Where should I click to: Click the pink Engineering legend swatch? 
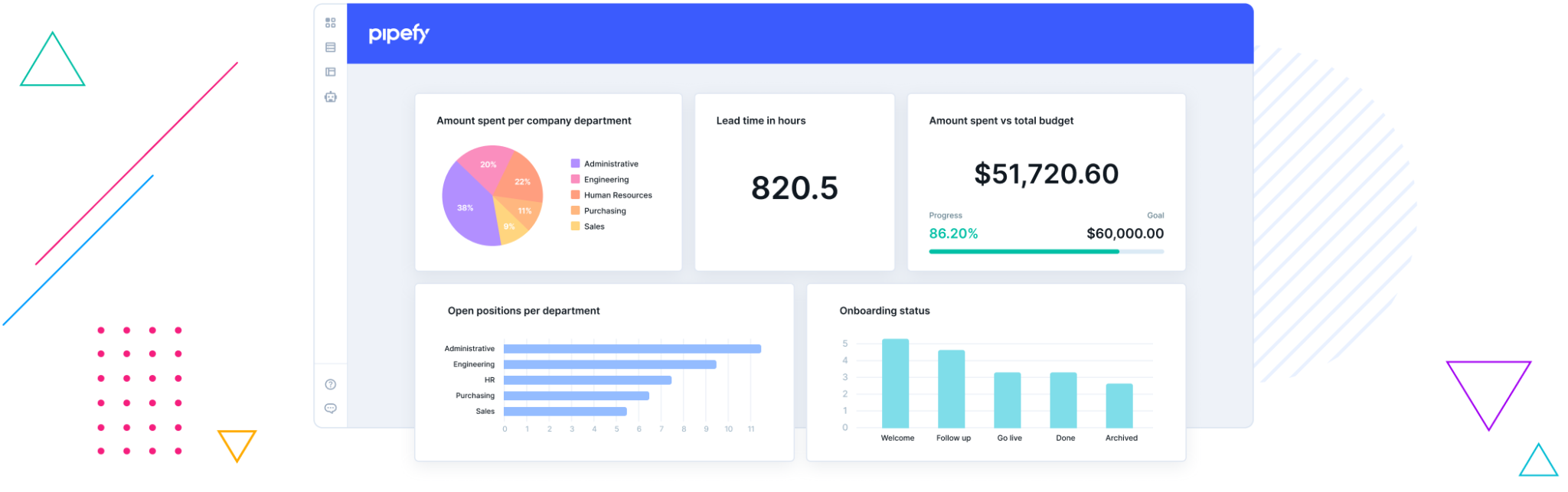[575, 179]
